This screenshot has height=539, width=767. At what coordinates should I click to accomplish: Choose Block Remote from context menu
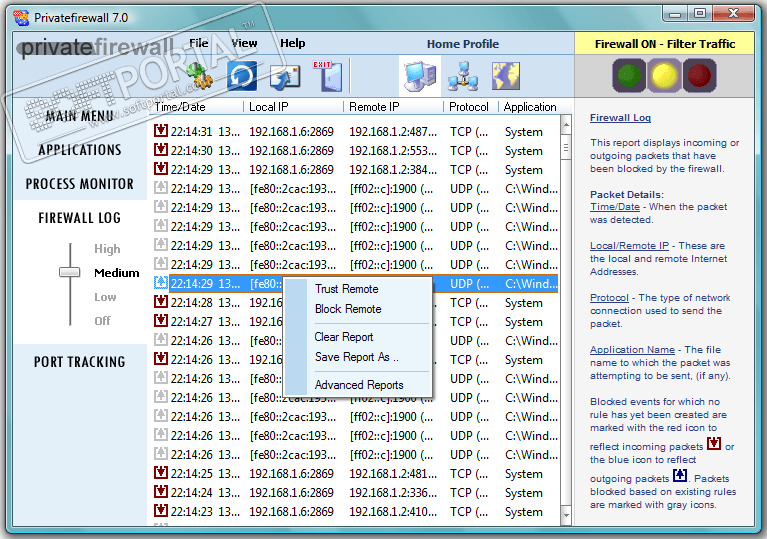coord(348,309)
